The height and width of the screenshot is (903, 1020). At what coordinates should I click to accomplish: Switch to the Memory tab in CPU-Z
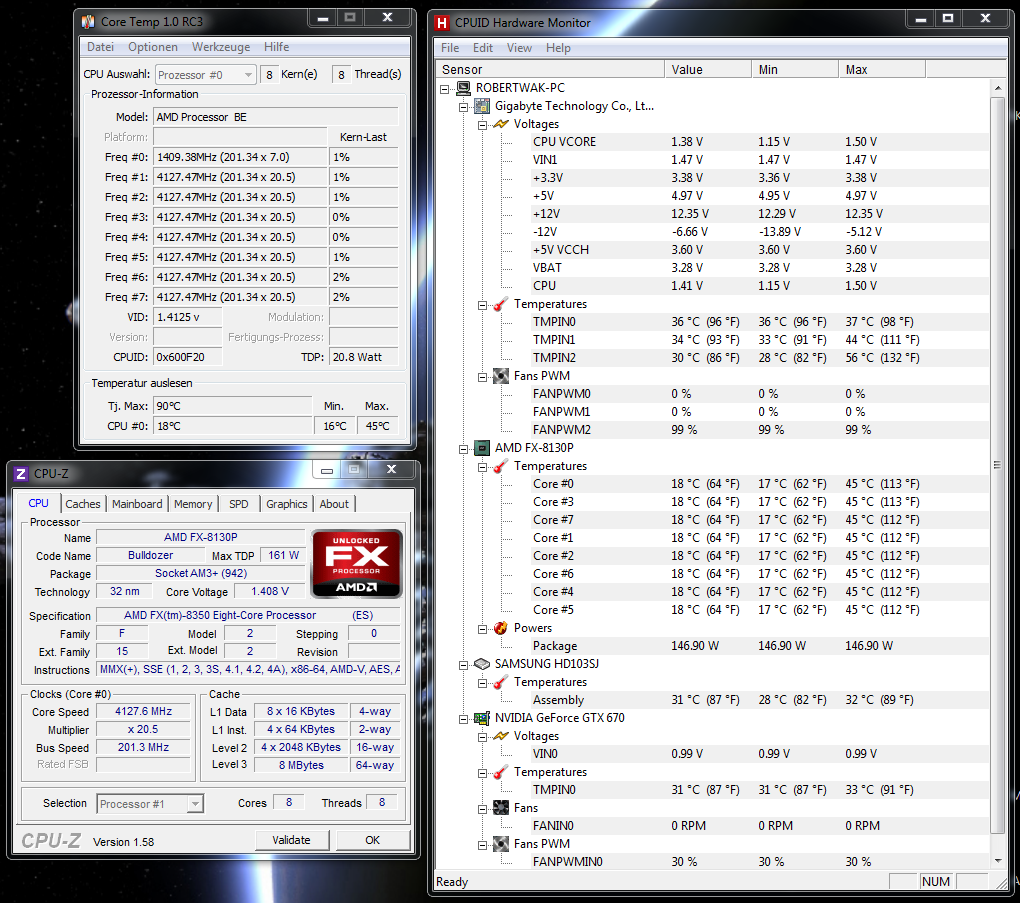click(x=193, y=504)
